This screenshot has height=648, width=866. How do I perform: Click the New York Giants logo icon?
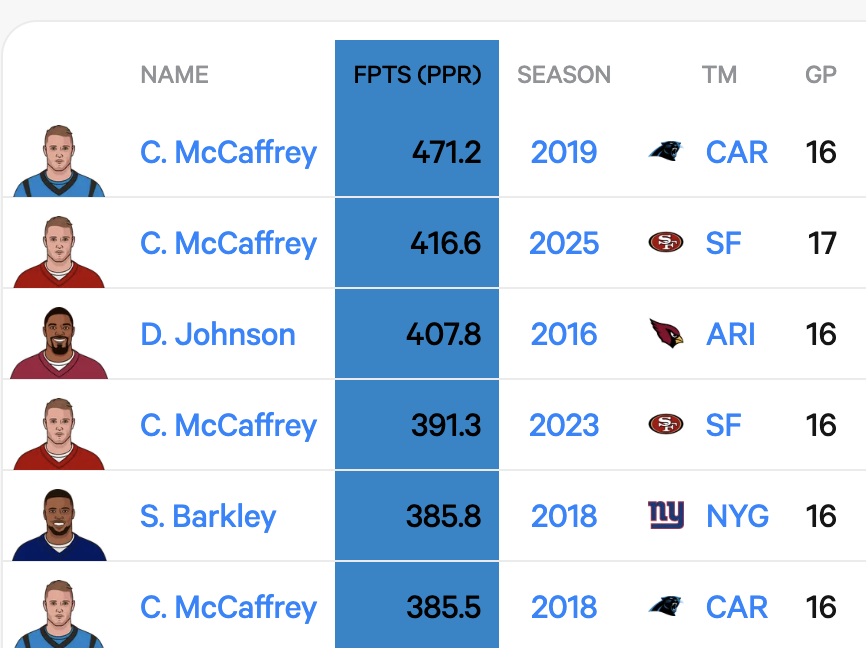click(x=666, y=516)
